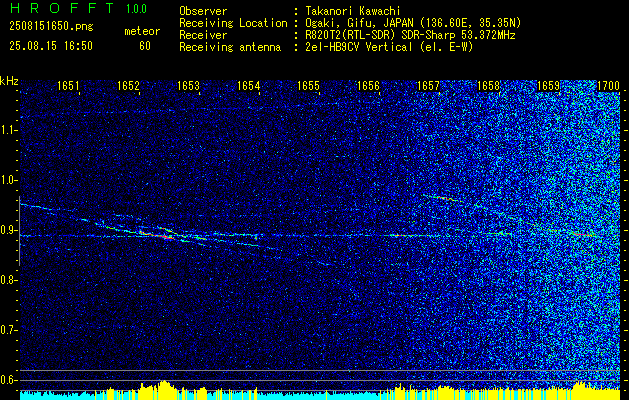
Task: Click the meteor count 60
Action: coord(145,46)
